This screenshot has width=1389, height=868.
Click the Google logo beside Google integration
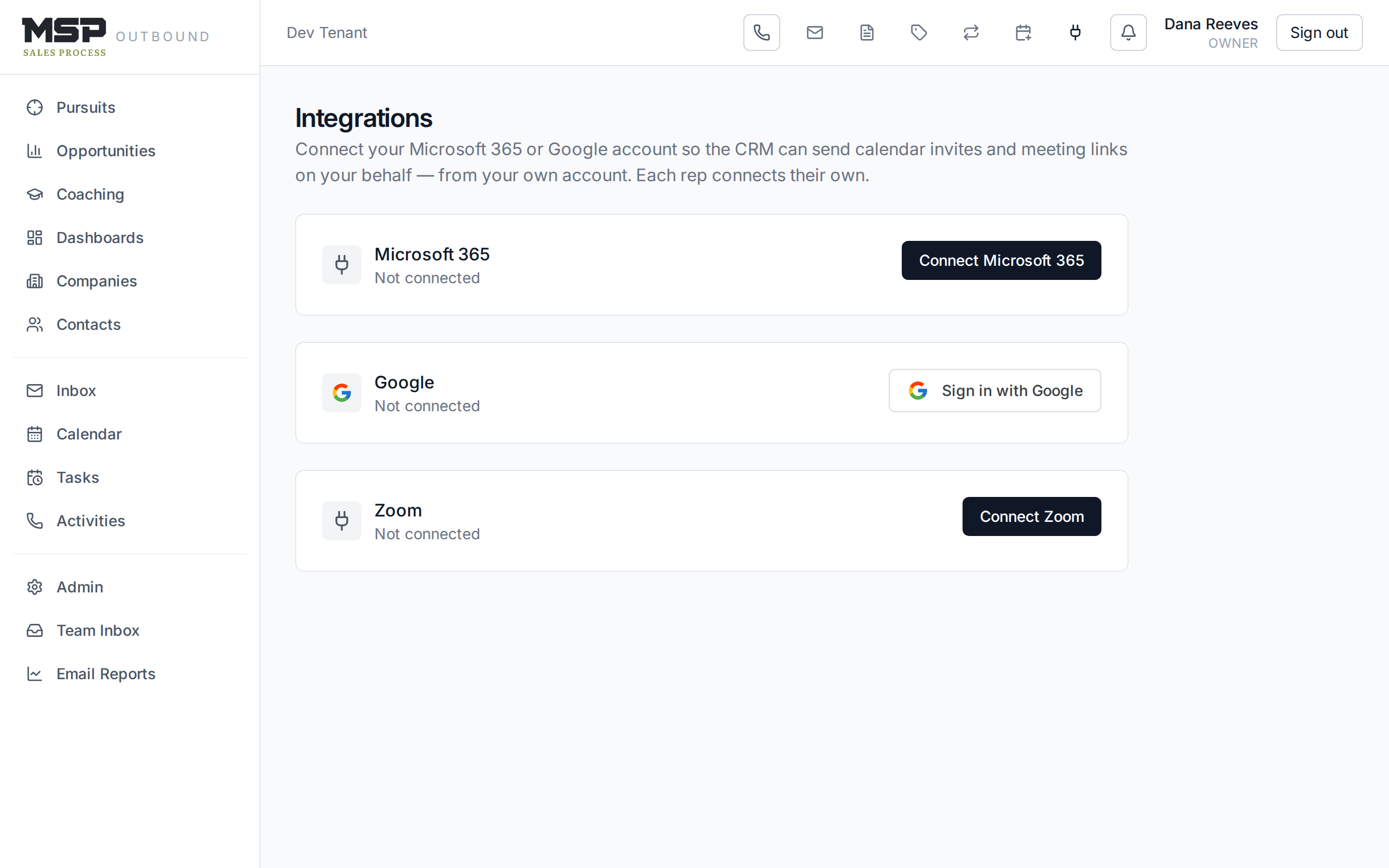pos(341,393)
